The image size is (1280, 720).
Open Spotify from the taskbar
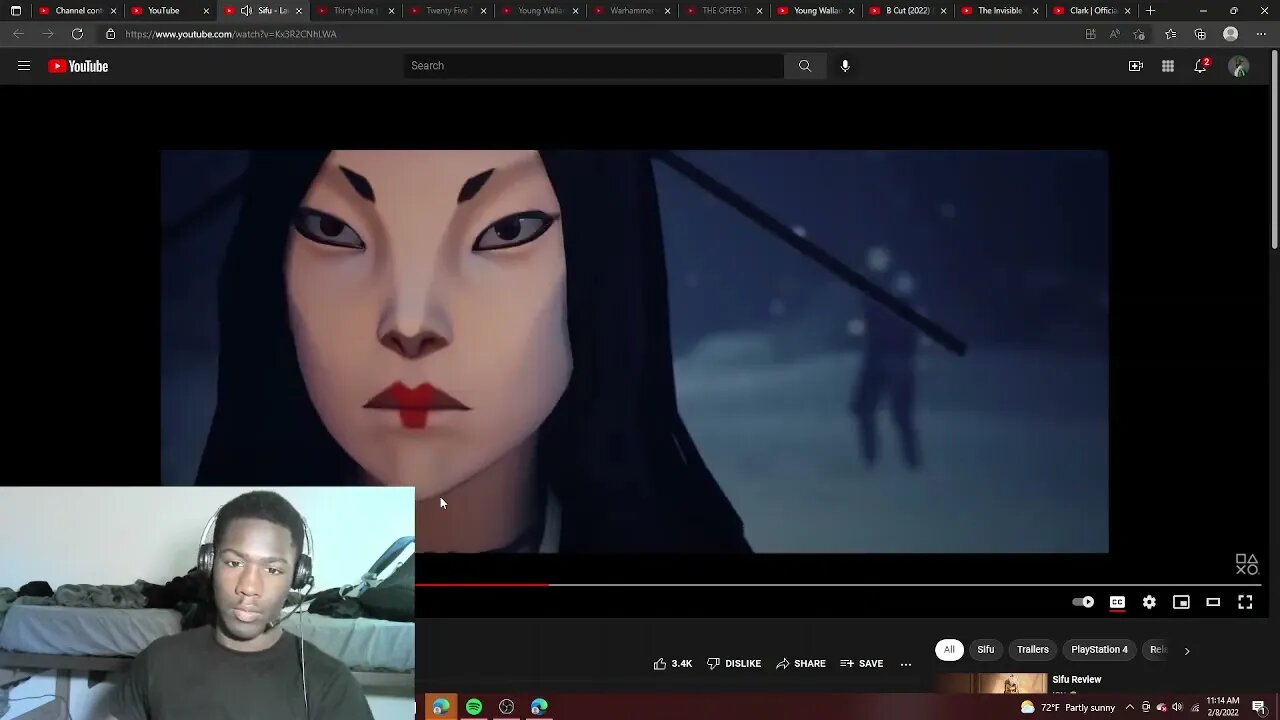pyautogui.click(x=474, y=707)
